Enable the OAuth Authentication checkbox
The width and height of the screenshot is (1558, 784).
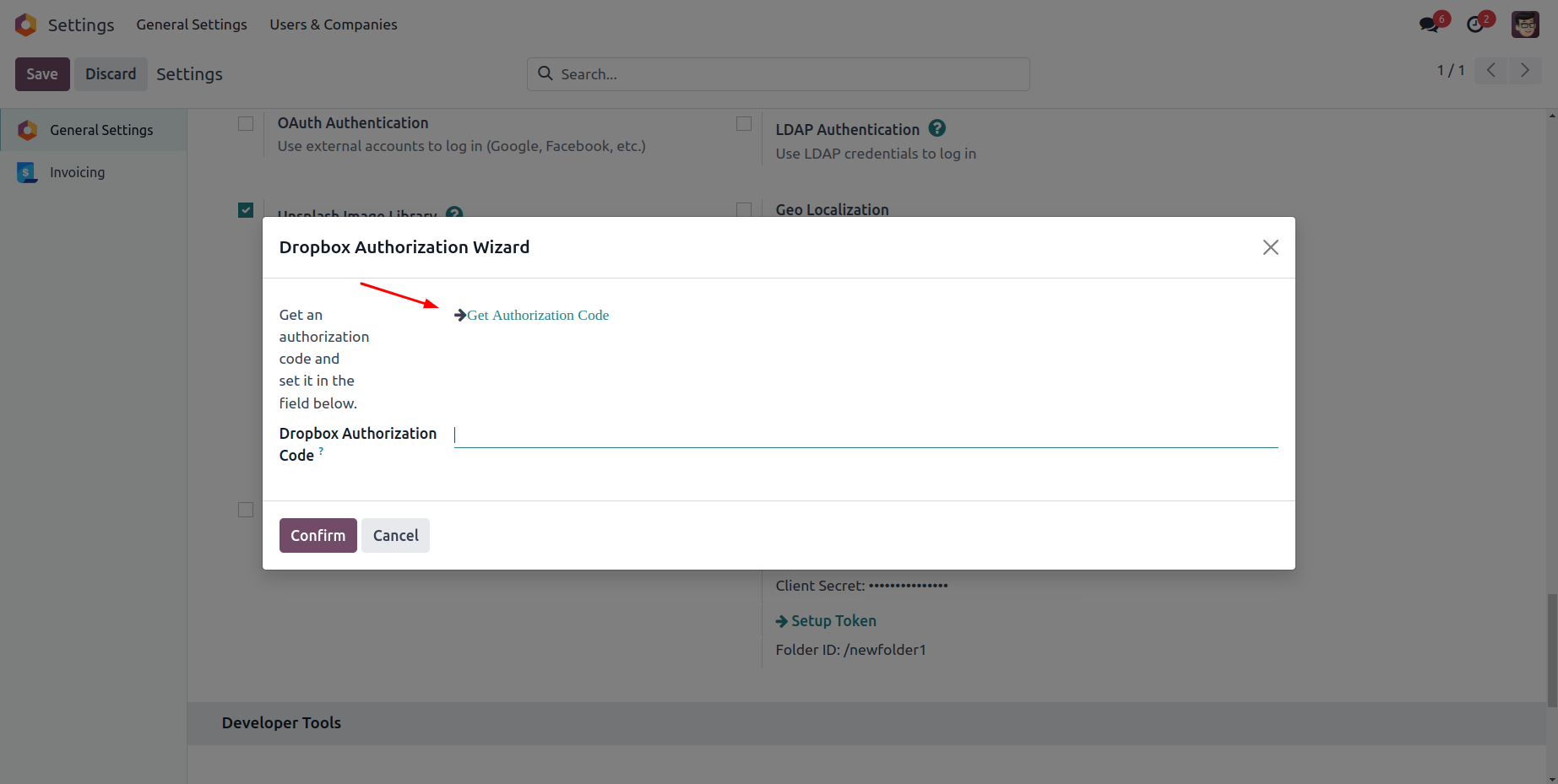pos(246,124)
